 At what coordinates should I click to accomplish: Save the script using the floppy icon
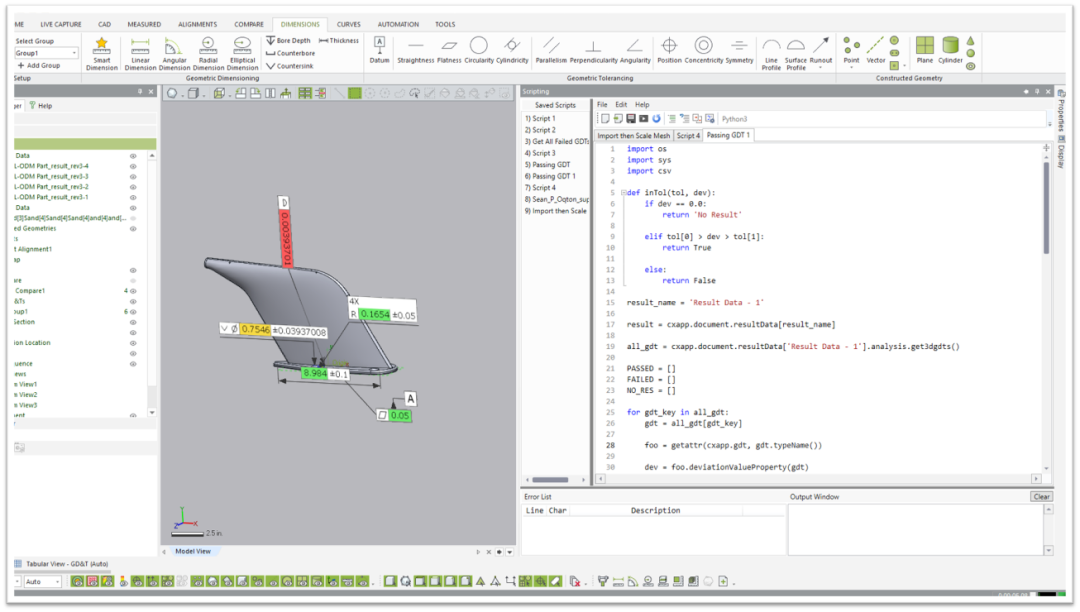[630, 119]
